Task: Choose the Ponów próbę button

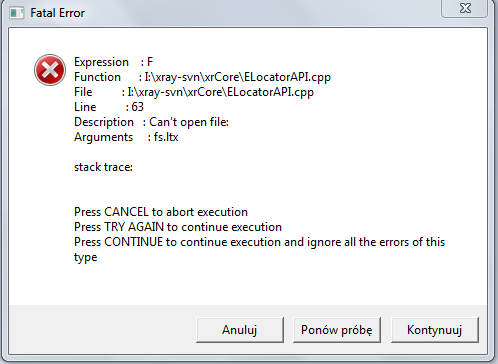Action: click(x=337, y=330)
